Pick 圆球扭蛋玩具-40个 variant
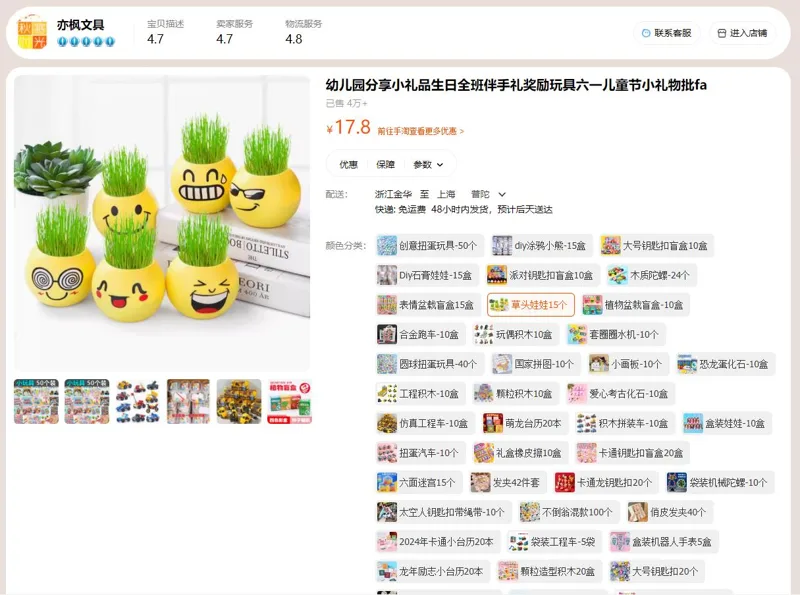The height and width of the screenshot is (595, 800). (429, 364)
